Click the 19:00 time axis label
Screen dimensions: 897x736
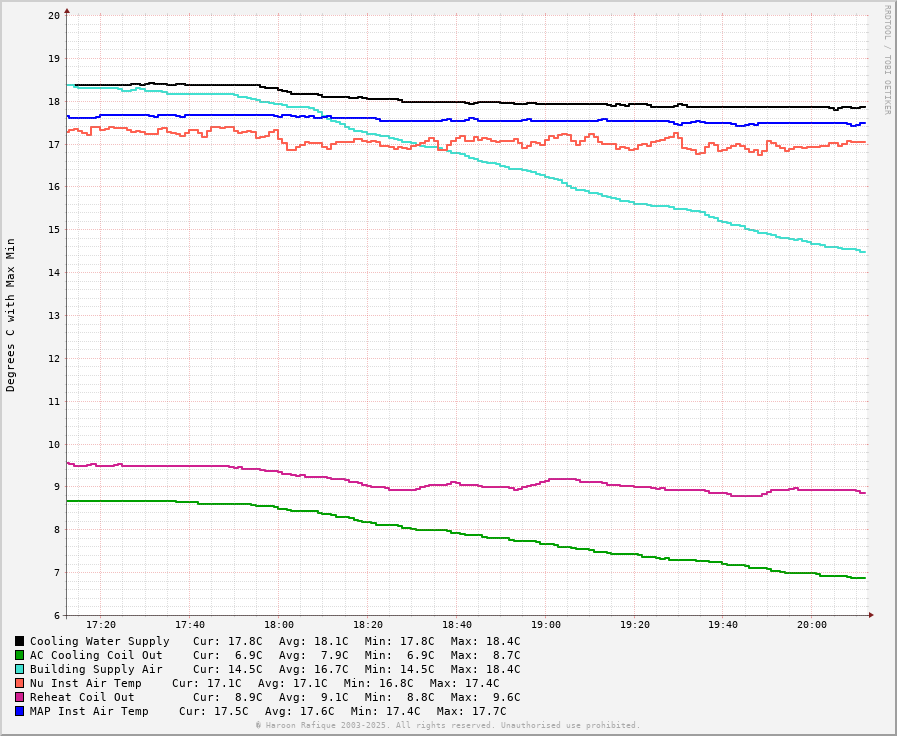pyautogui.click(x=546, y=625)
